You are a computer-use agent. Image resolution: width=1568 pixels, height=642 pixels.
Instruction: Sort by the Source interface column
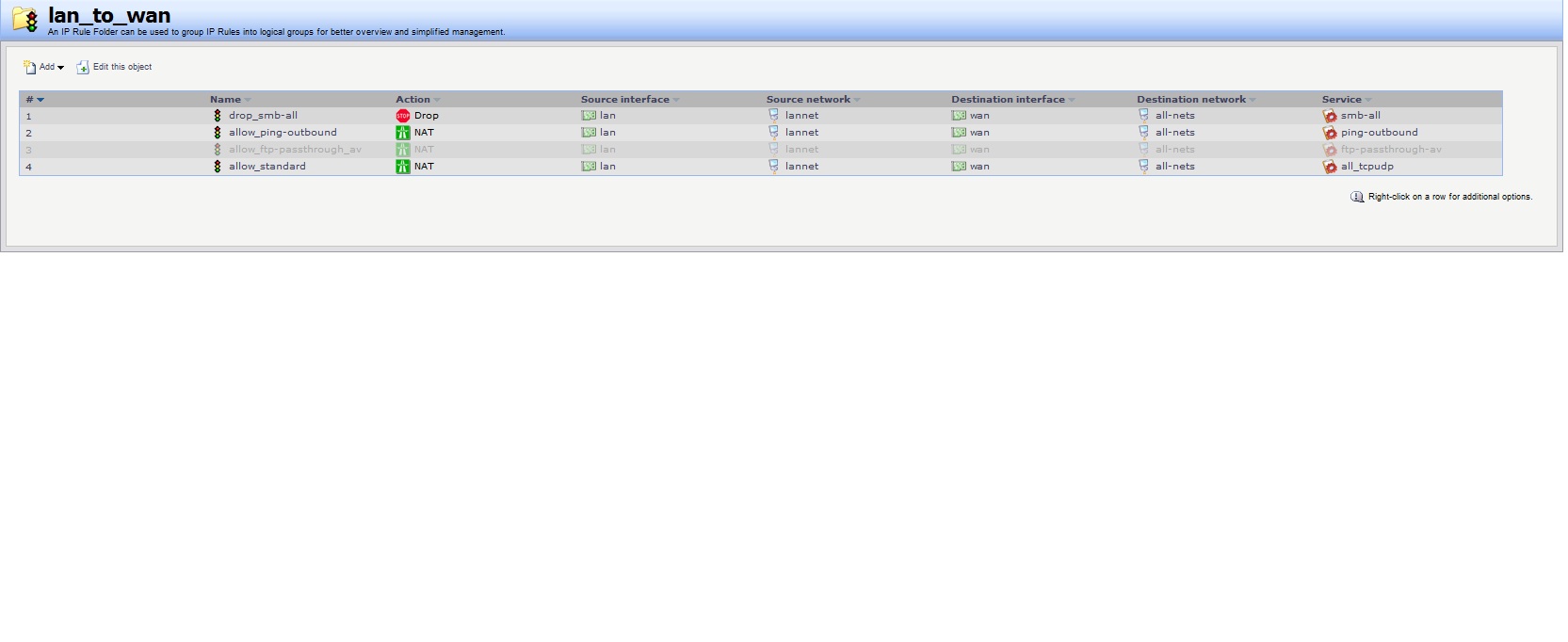coord(624,99)
